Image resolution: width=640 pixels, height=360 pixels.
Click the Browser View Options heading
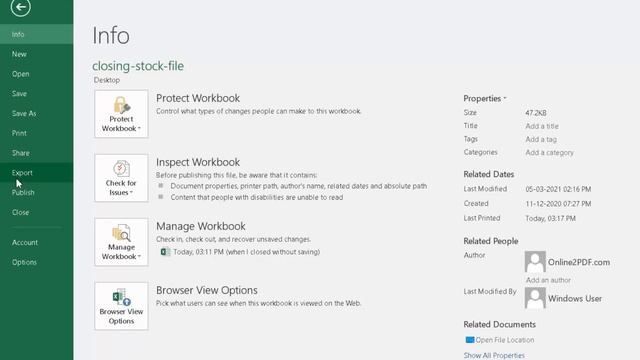pyautogui.click(x=207, y=290)
